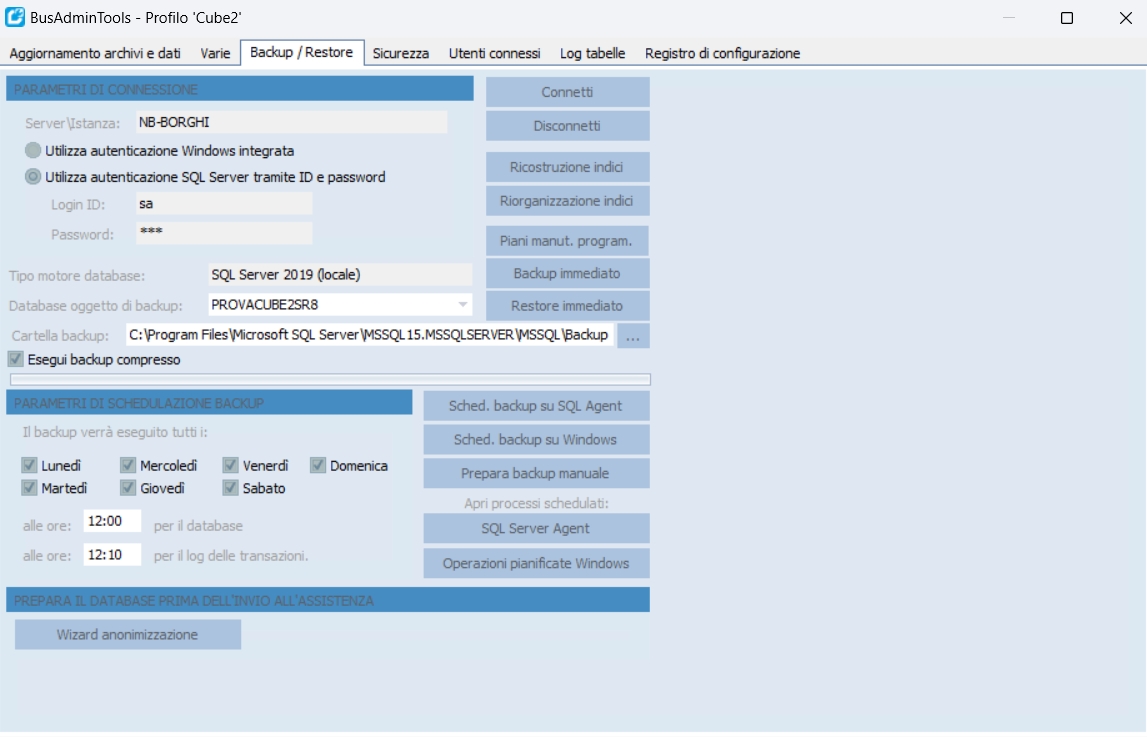Screen dimensions: 1147x737
Task: Click the PARAMETRI DI CONNESSIONE header
Action: [240, 89]
